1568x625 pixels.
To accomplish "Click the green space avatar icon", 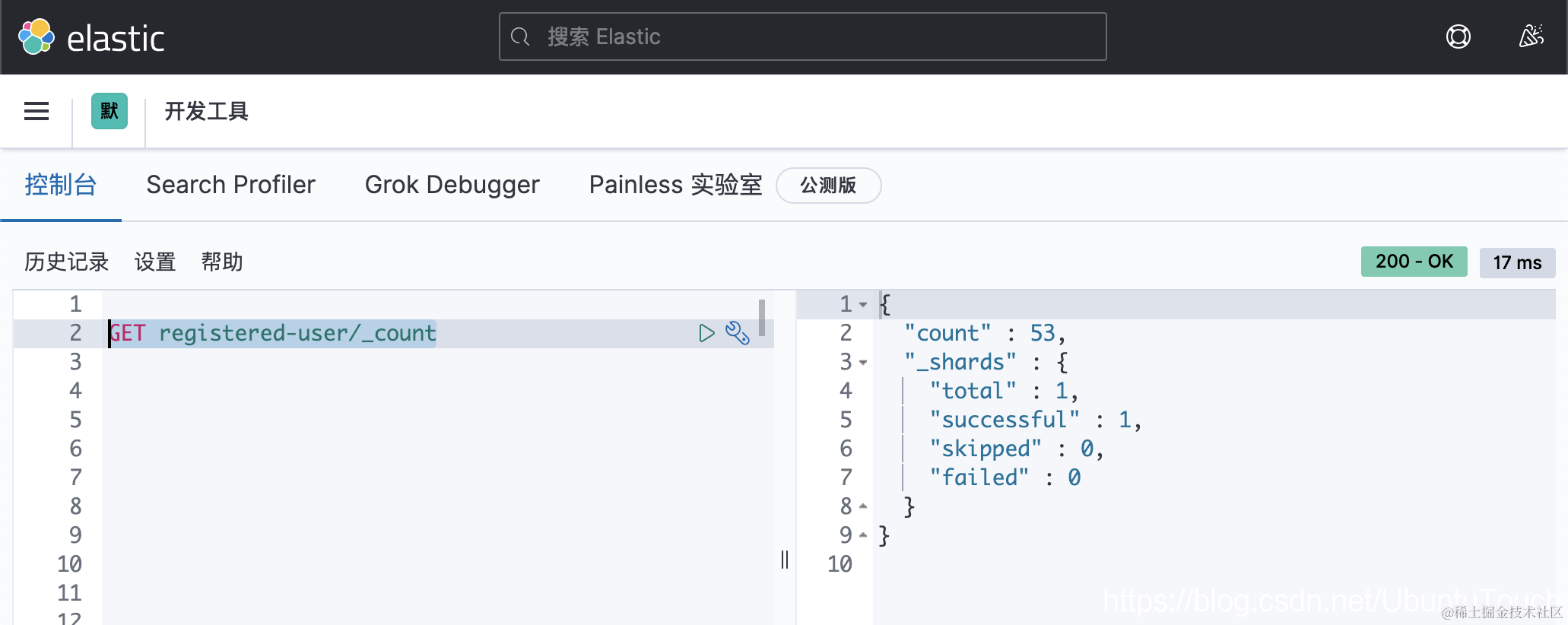I will [x=110, y=112].
